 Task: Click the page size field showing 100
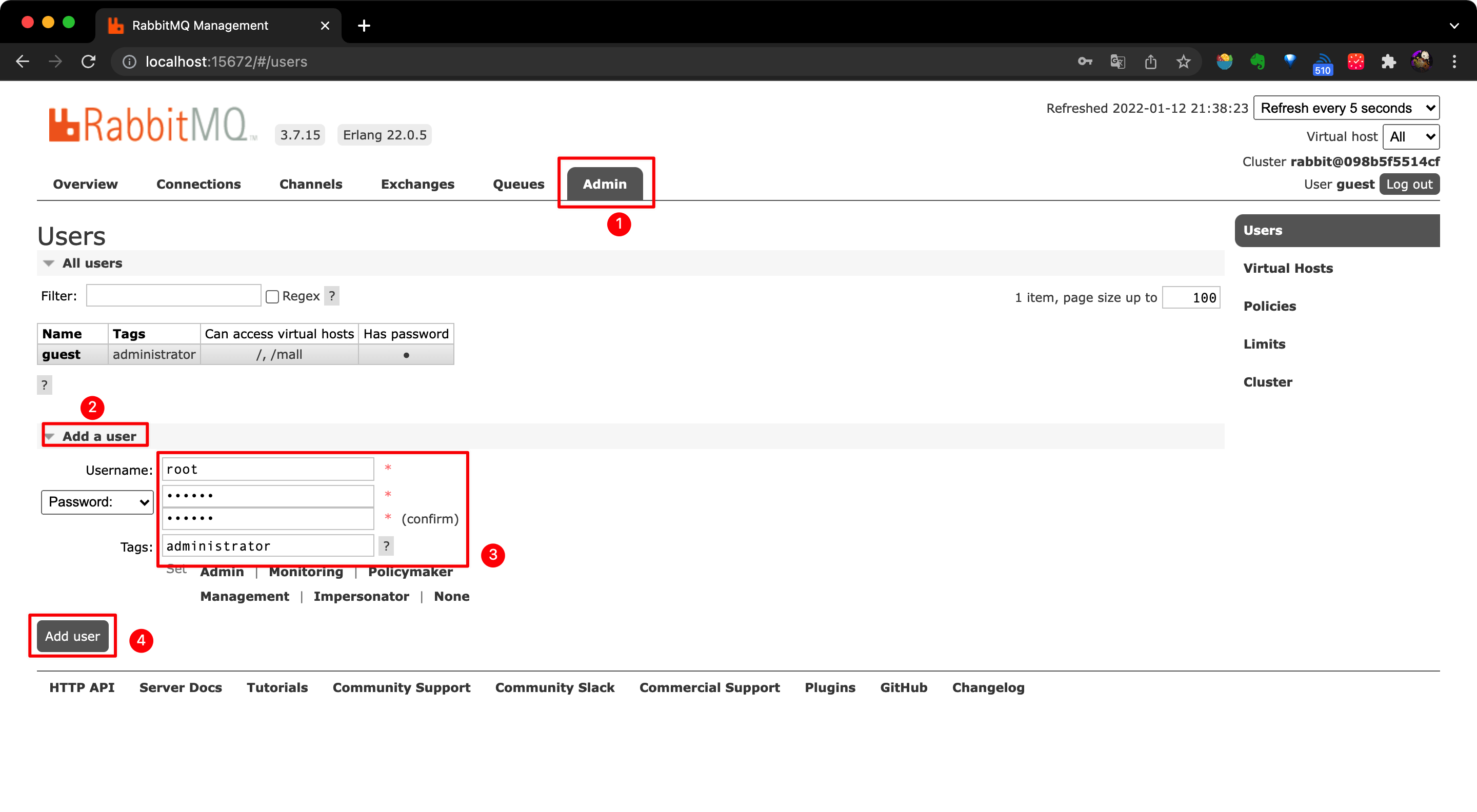click(1191, 297)
